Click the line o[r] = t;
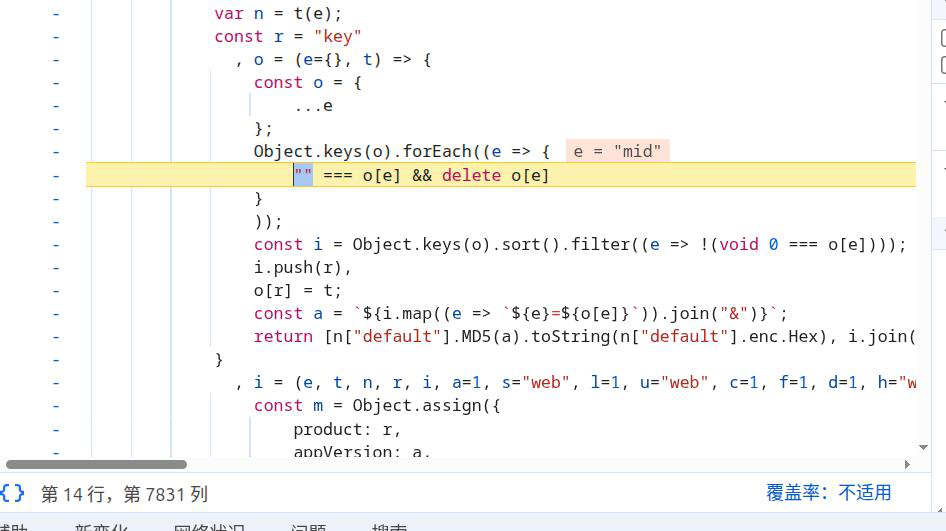 [297, 291]
